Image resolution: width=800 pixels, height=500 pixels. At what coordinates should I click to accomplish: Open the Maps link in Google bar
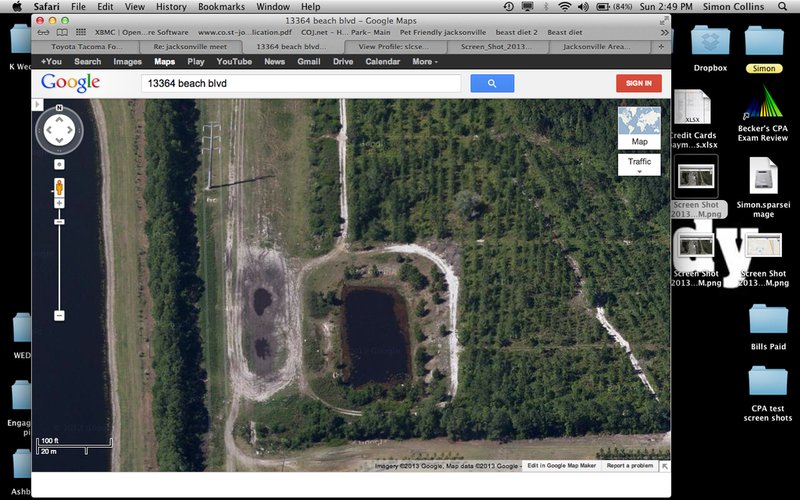tap(164, 61)
